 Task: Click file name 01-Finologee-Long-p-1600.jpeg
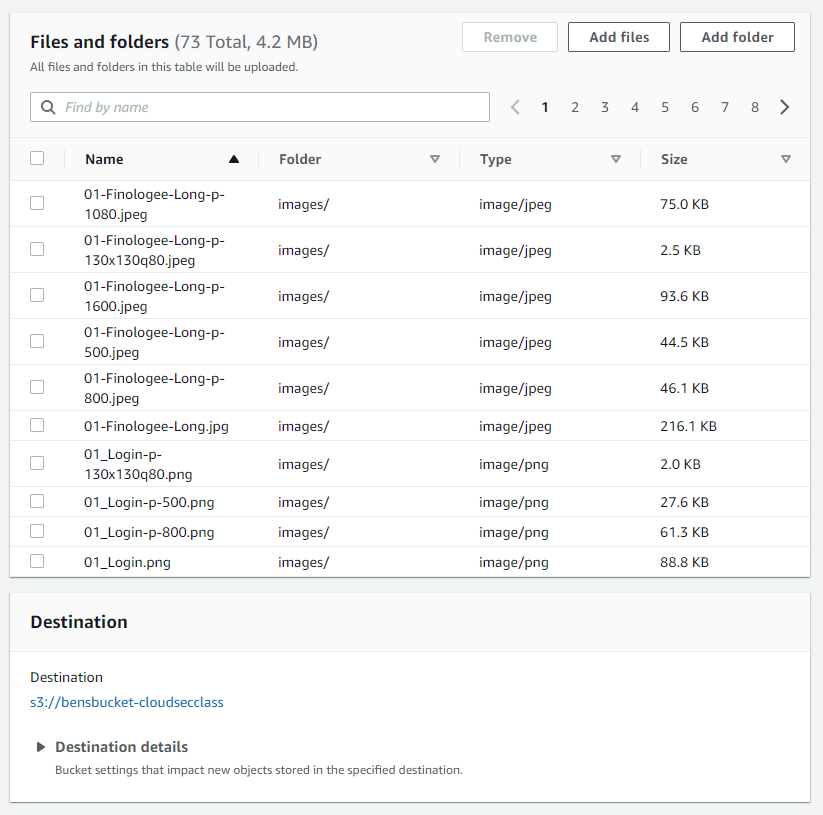click(154, 296)
